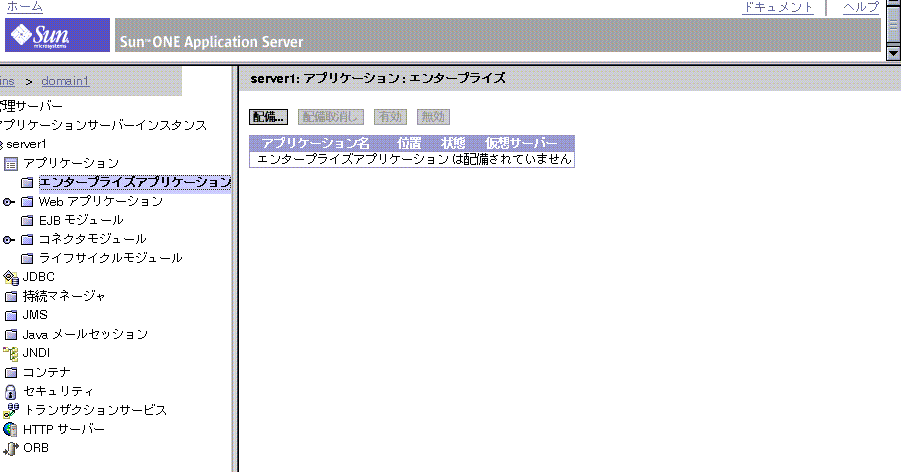Click the header frame scrollbar down arrow
Screen dimensions: 901x472
(x=893, y=53)
